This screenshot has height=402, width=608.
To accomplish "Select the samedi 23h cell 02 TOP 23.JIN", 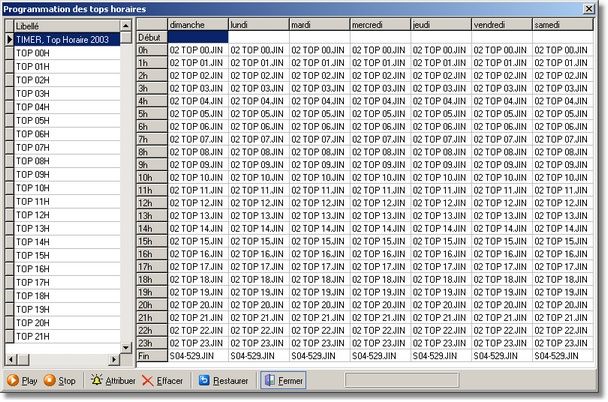I will coord(563,343).
